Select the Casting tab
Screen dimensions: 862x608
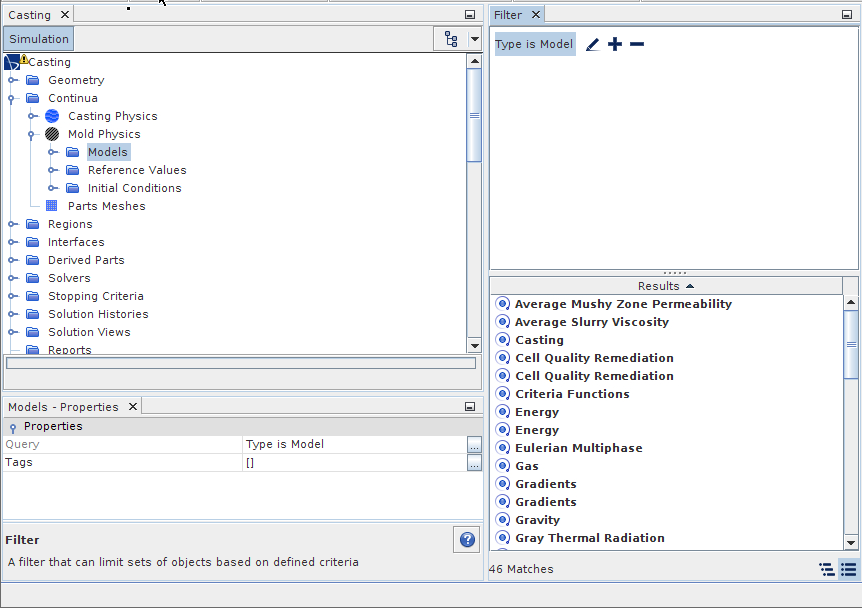(29, 15)
